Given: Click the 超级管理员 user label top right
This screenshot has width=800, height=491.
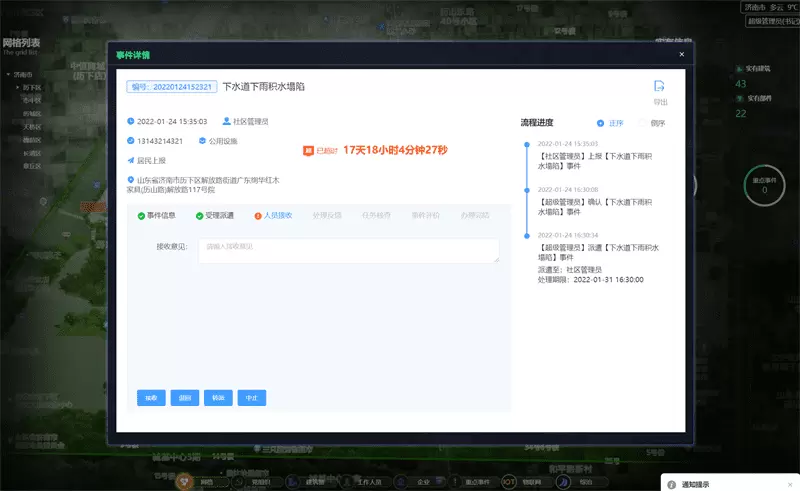Looking at the screenshot, I should pos(773,21).
